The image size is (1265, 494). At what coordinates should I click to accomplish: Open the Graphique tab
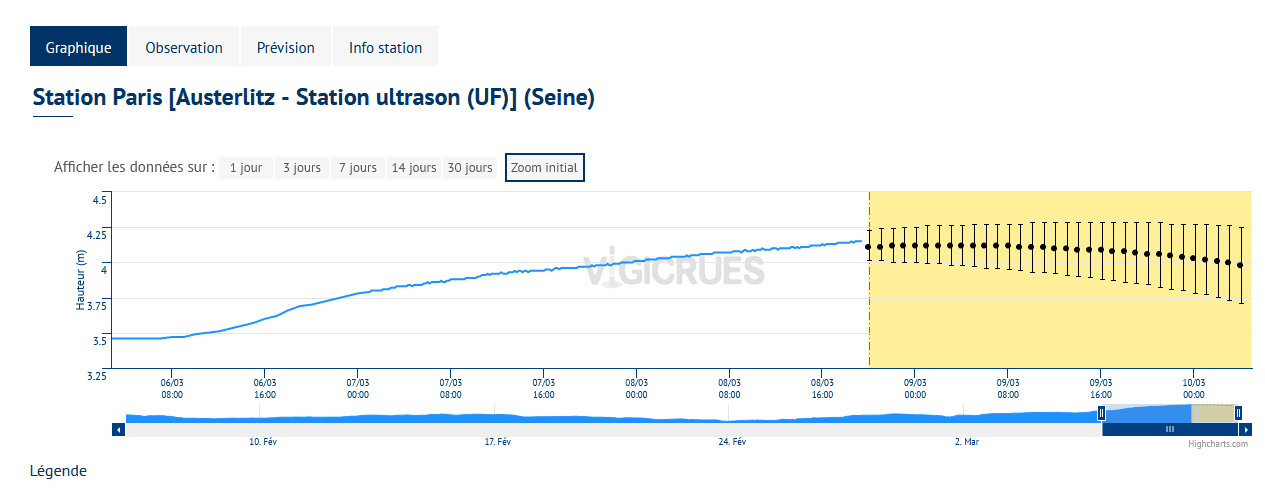(x=78, y=47)
